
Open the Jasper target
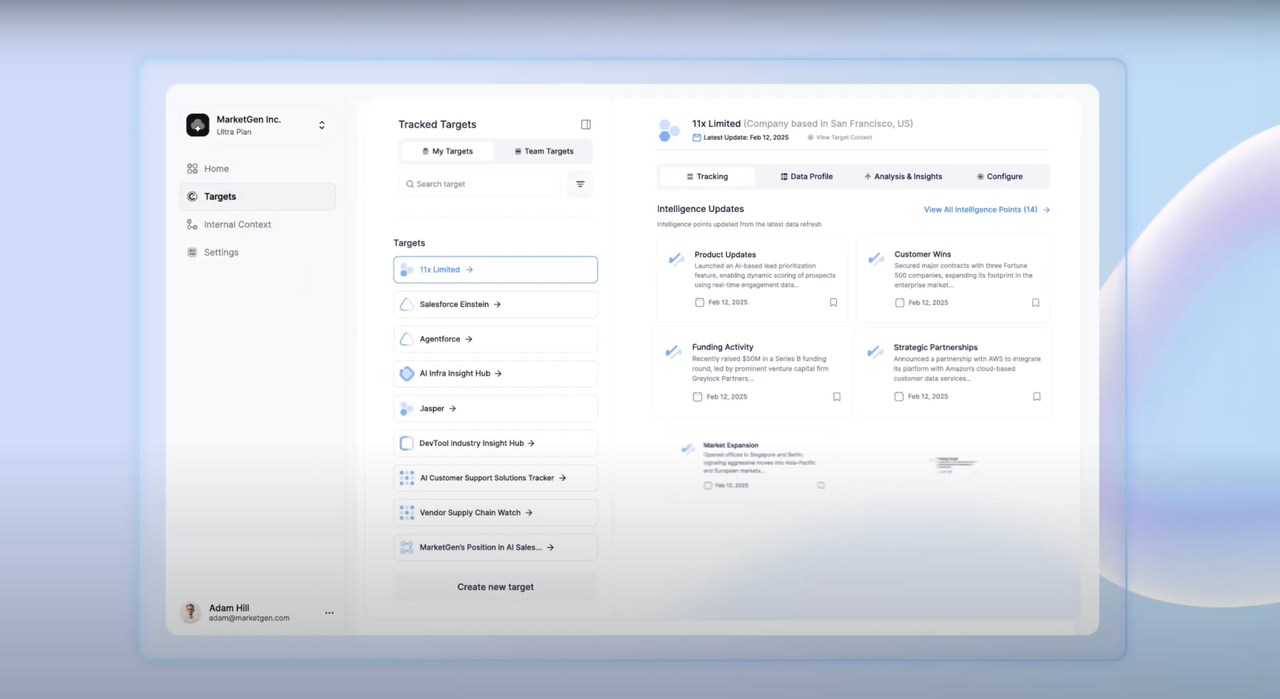click(x=496, y=409)
